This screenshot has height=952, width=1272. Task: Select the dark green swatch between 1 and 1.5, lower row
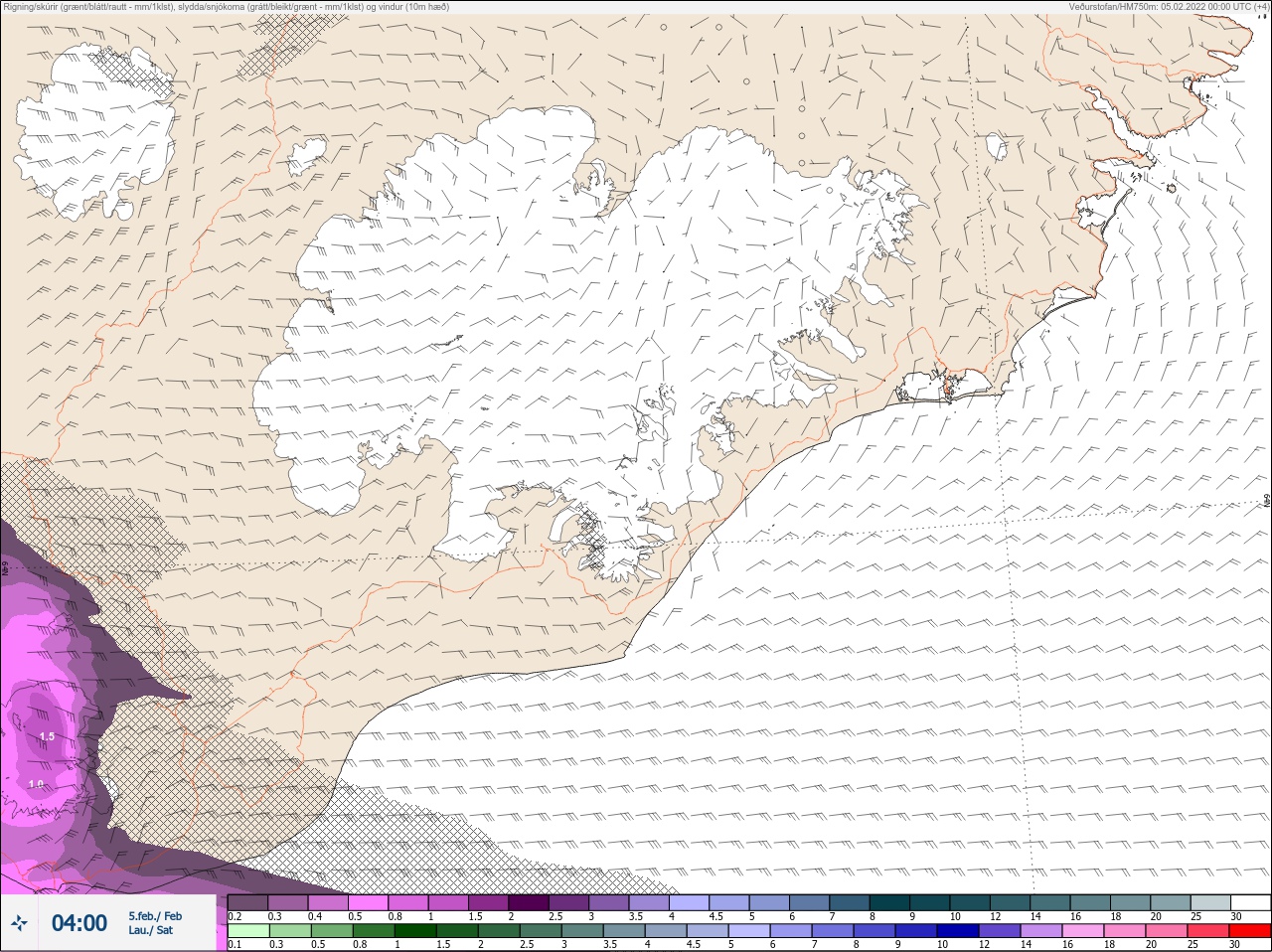coord(414,931)
